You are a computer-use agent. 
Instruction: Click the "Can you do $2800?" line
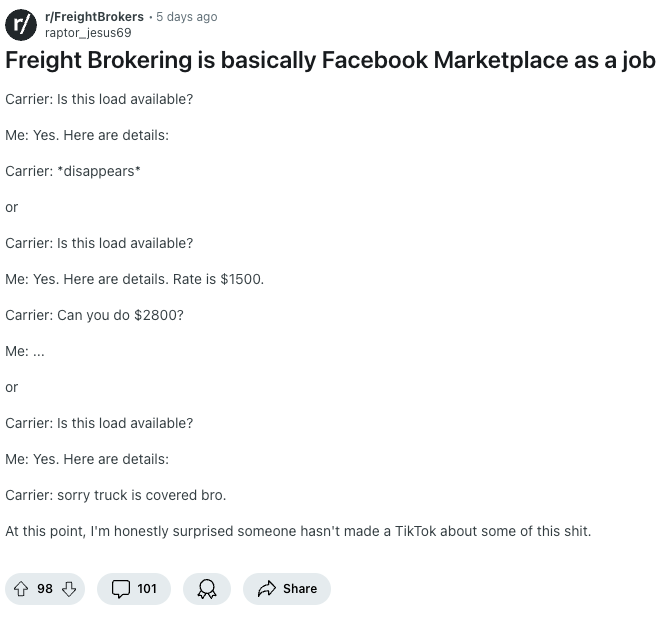(x=95, y=315)
